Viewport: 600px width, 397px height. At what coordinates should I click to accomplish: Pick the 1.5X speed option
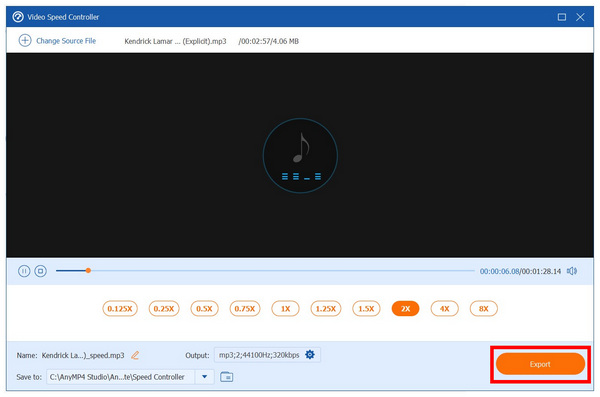[x=366, y=309]
